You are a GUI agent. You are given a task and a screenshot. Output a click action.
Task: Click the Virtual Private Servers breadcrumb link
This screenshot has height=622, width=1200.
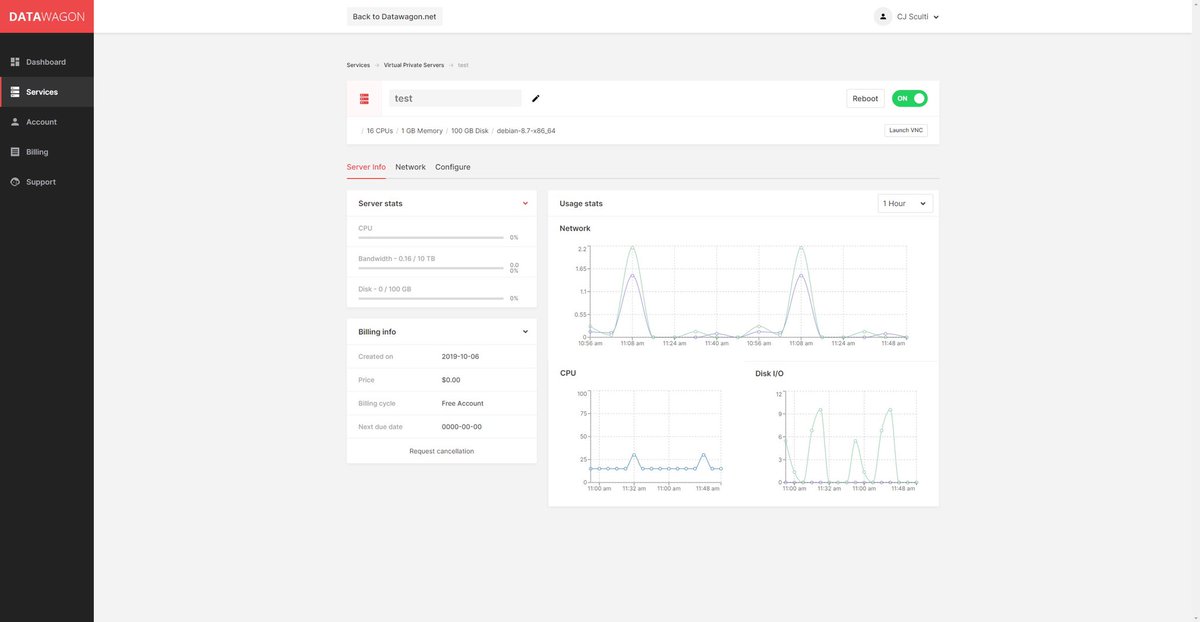click(x=414, y=65)
